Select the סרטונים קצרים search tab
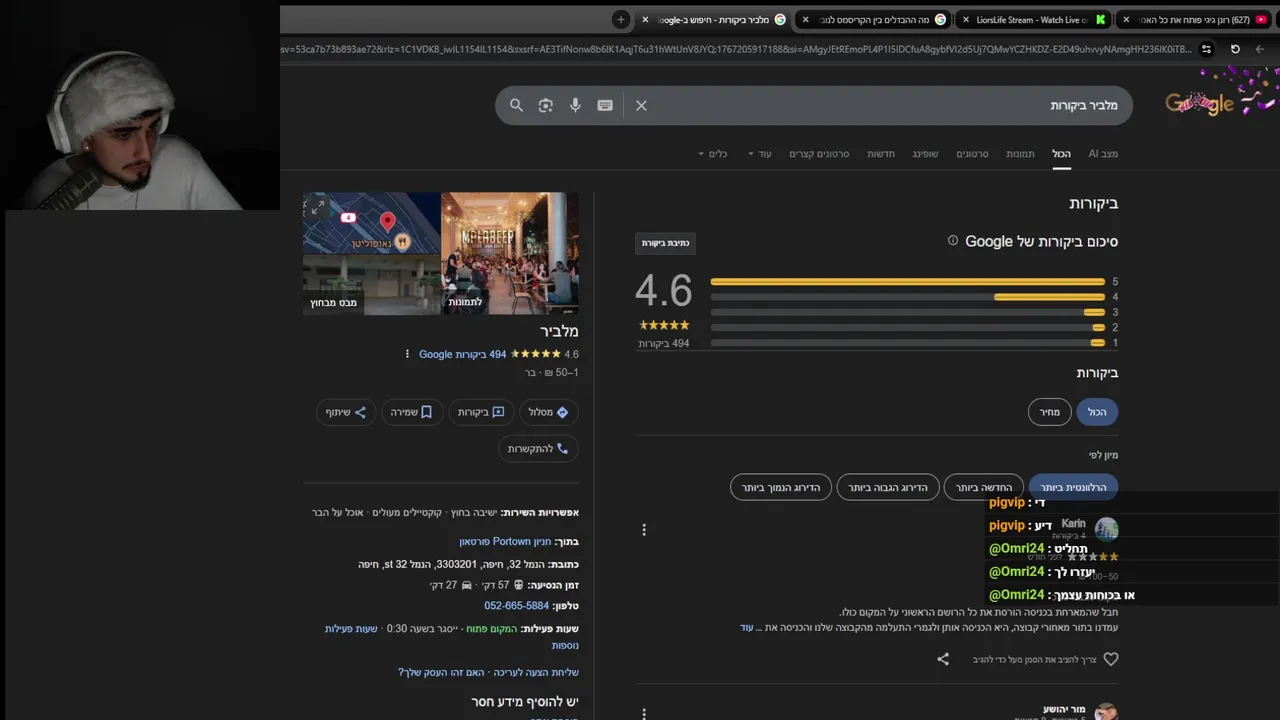The image size is (1280, 720). click(x=819, y=154)
